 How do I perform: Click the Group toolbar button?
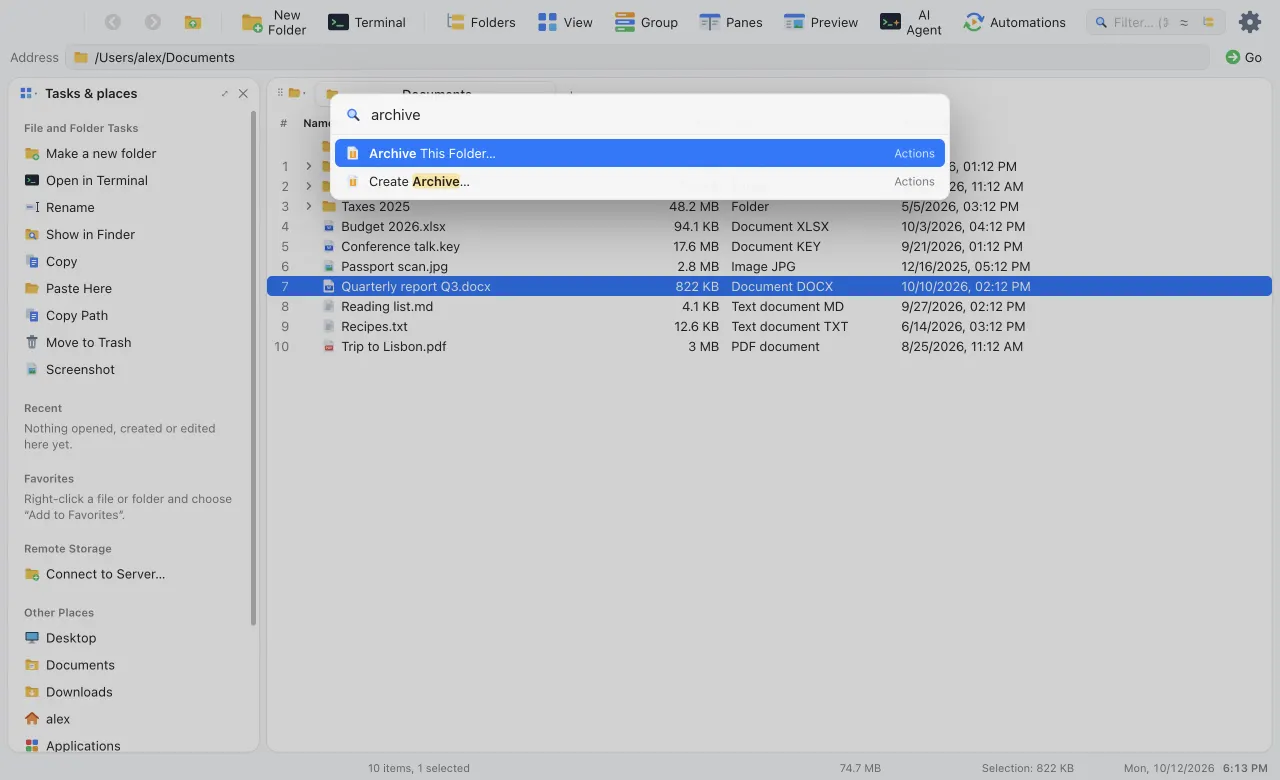(646, 22)
